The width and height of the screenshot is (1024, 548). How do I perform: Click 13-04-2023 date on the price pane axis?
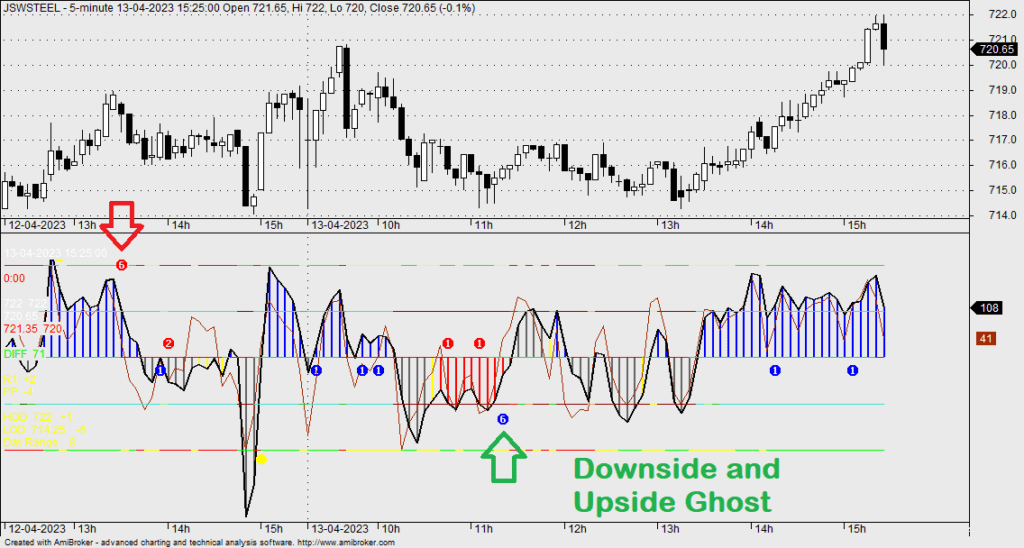(x=340, y=225)
